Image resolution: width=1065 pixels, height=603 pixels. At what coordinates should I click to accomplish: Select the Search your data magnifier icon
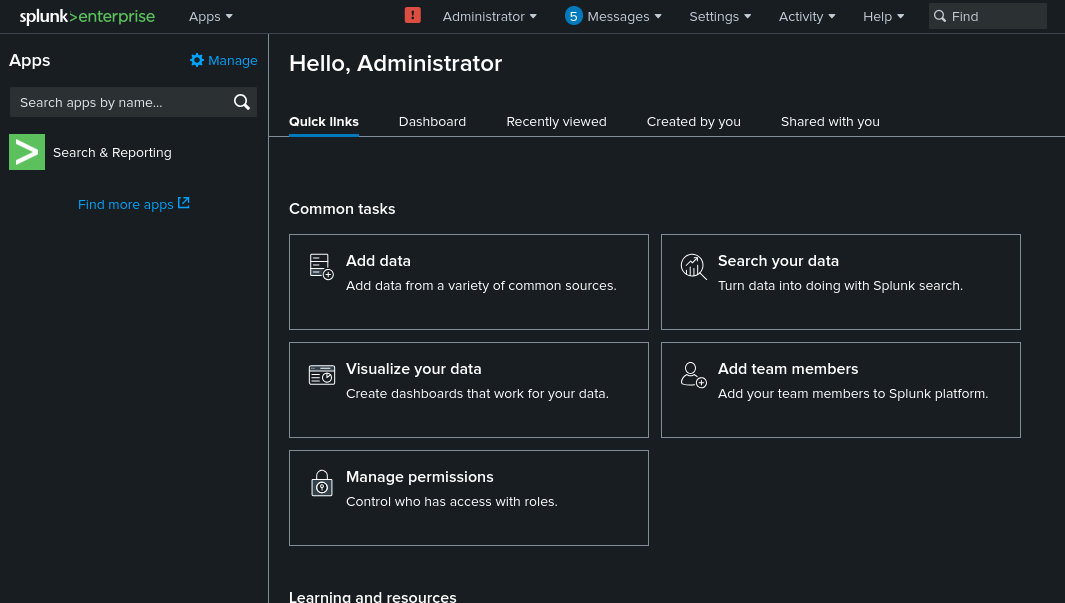click(x=693, y=266)
